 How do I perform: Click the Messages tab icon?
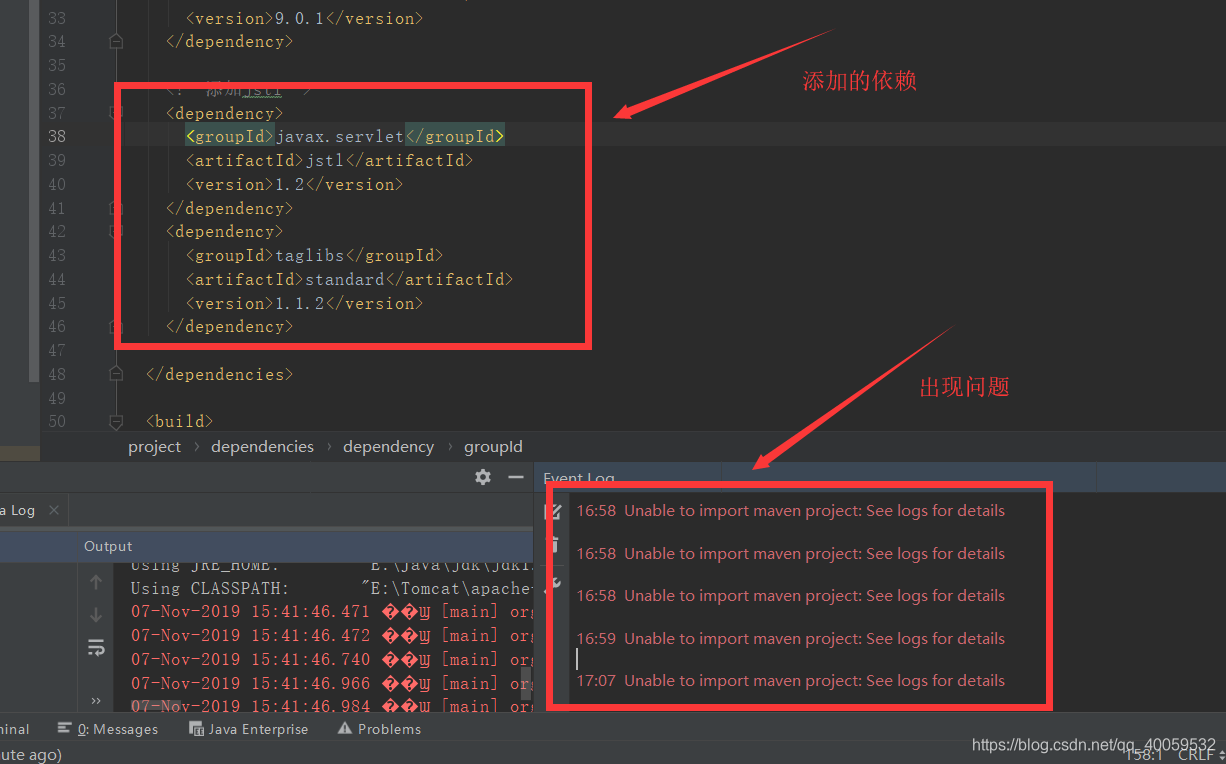pyautogui.click(x=65, y=729)
